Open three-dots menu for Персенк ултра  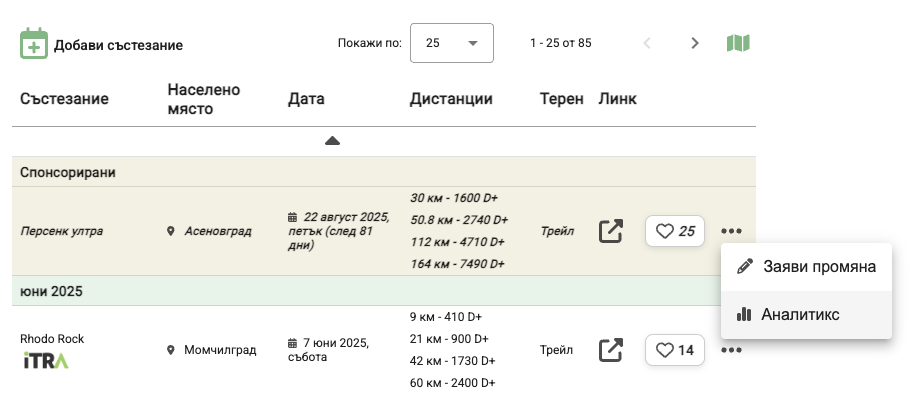[731, 231]
